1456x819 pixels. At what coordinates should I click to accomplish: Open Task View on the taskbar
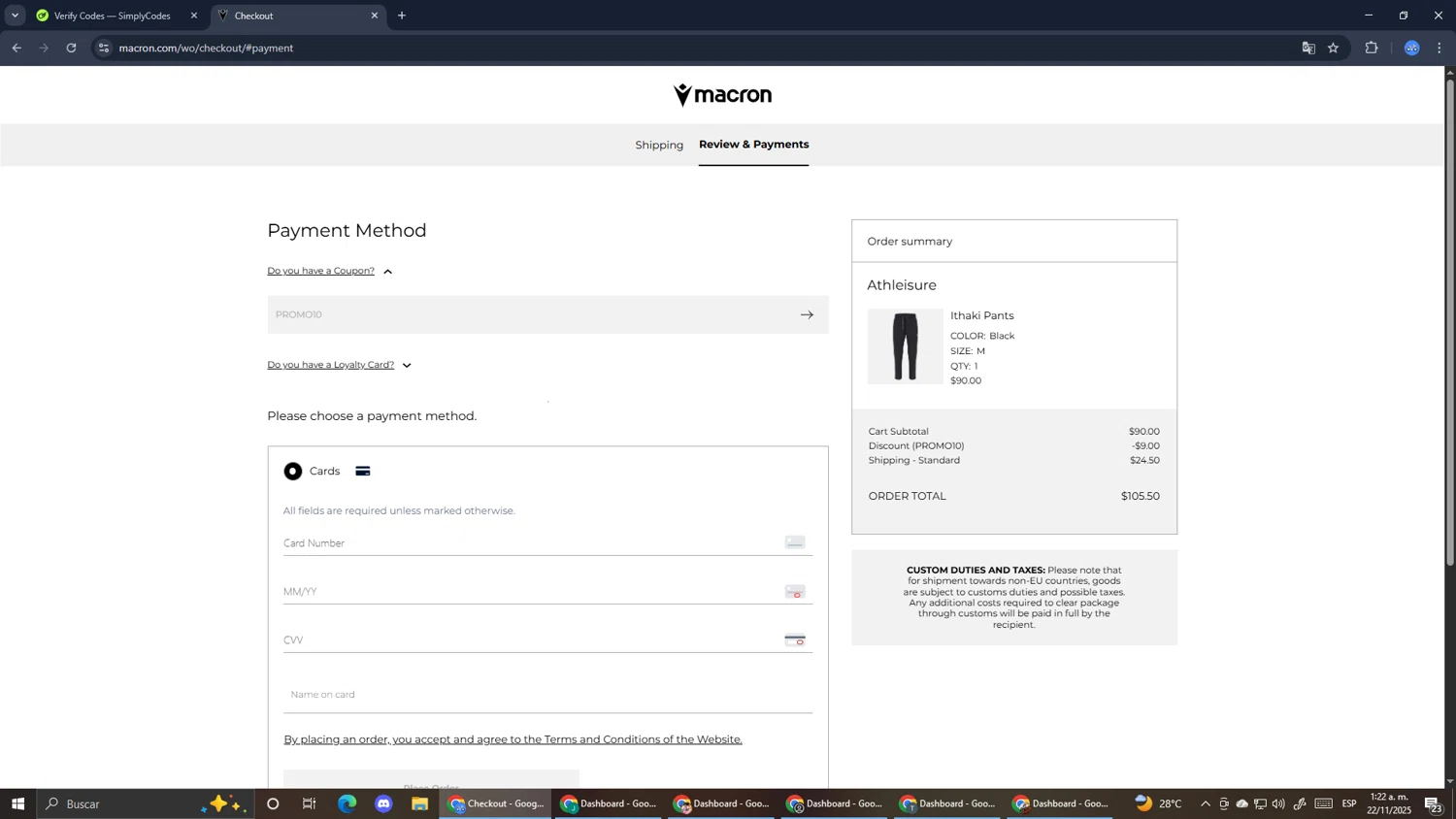coord(310,803)
